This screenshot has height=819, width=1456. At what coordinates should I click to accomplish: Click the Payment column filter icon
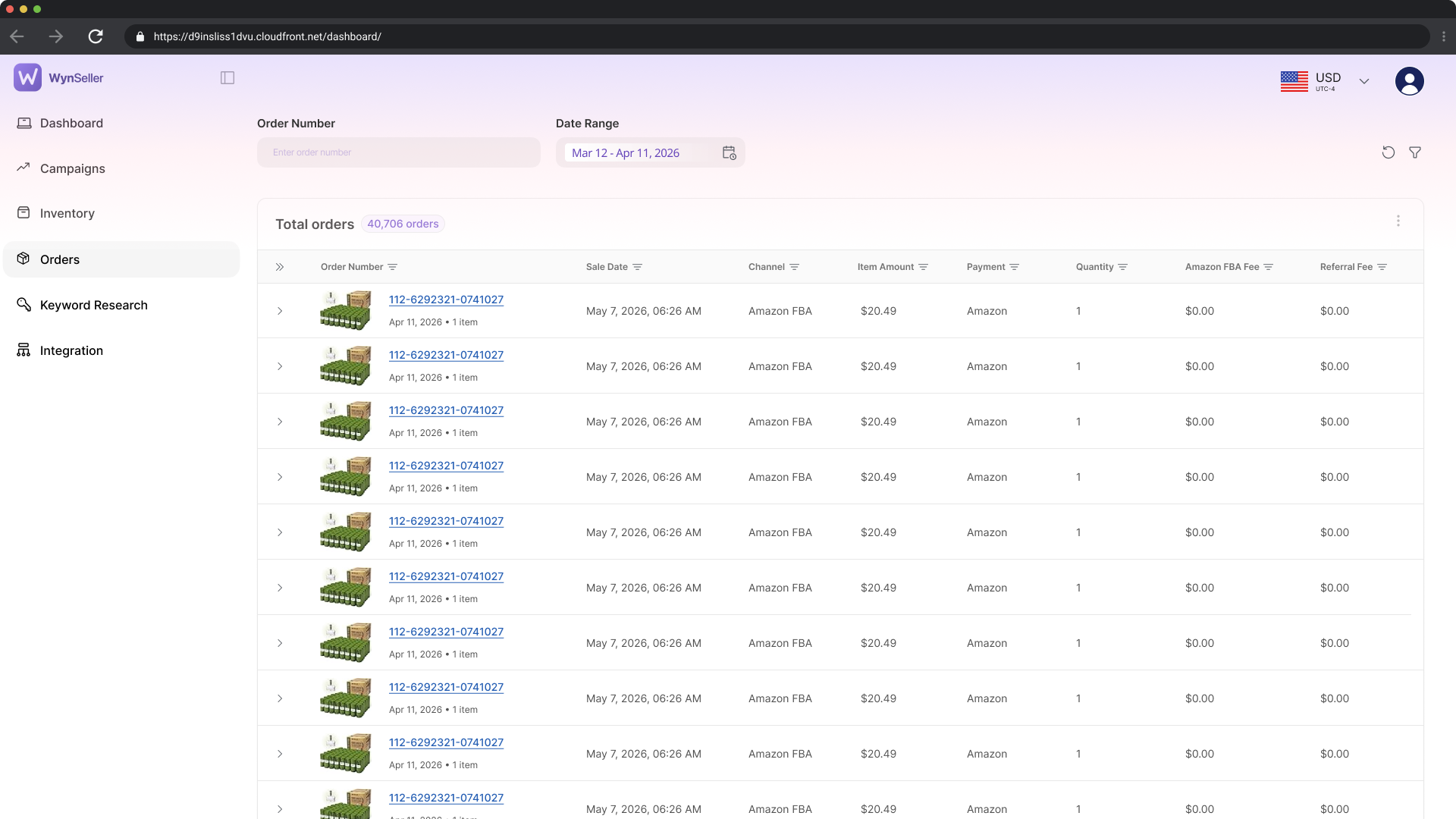click(x=1014, y=267)
